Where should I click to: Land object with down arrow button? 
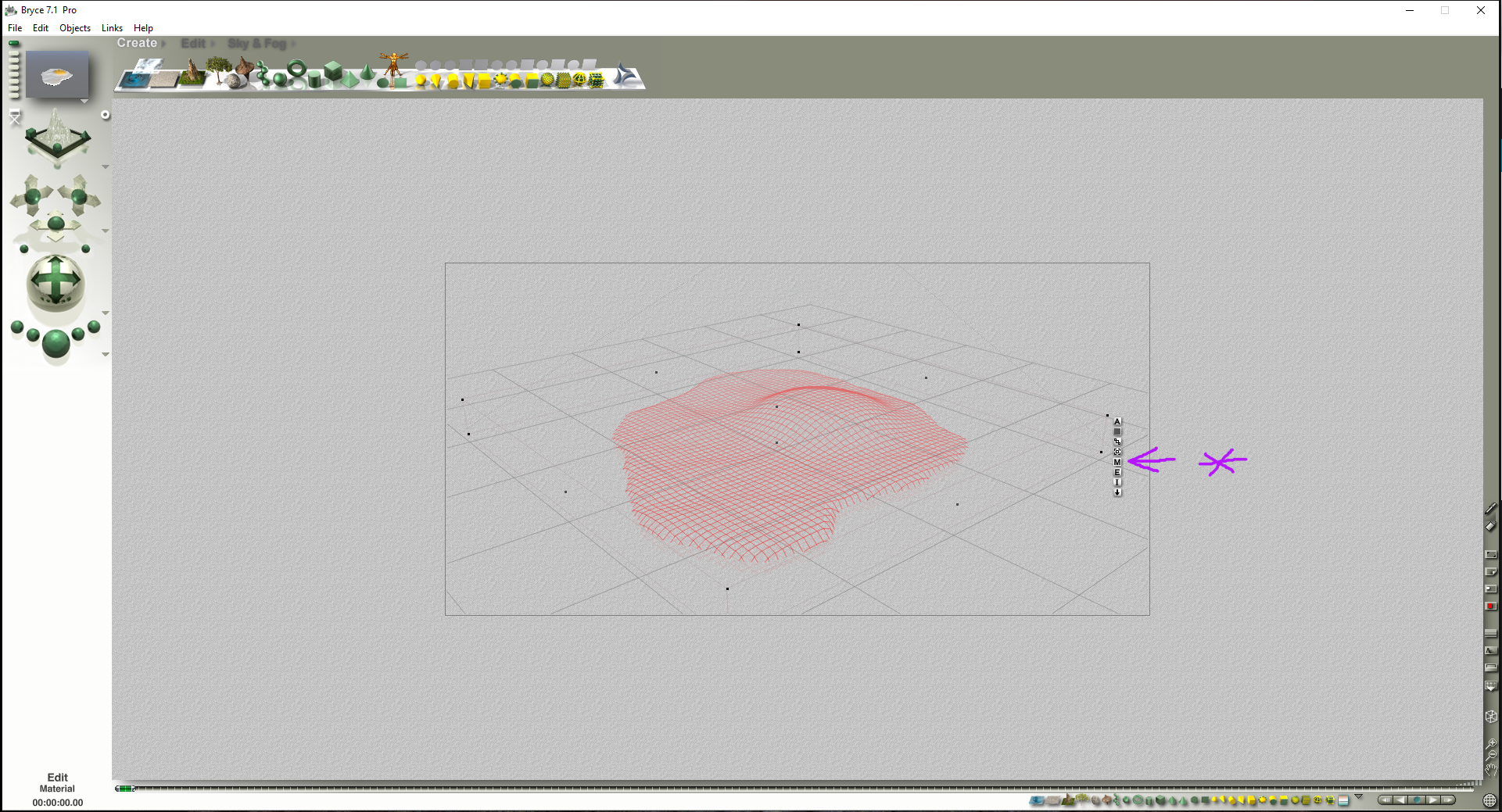click(1117, 492)
